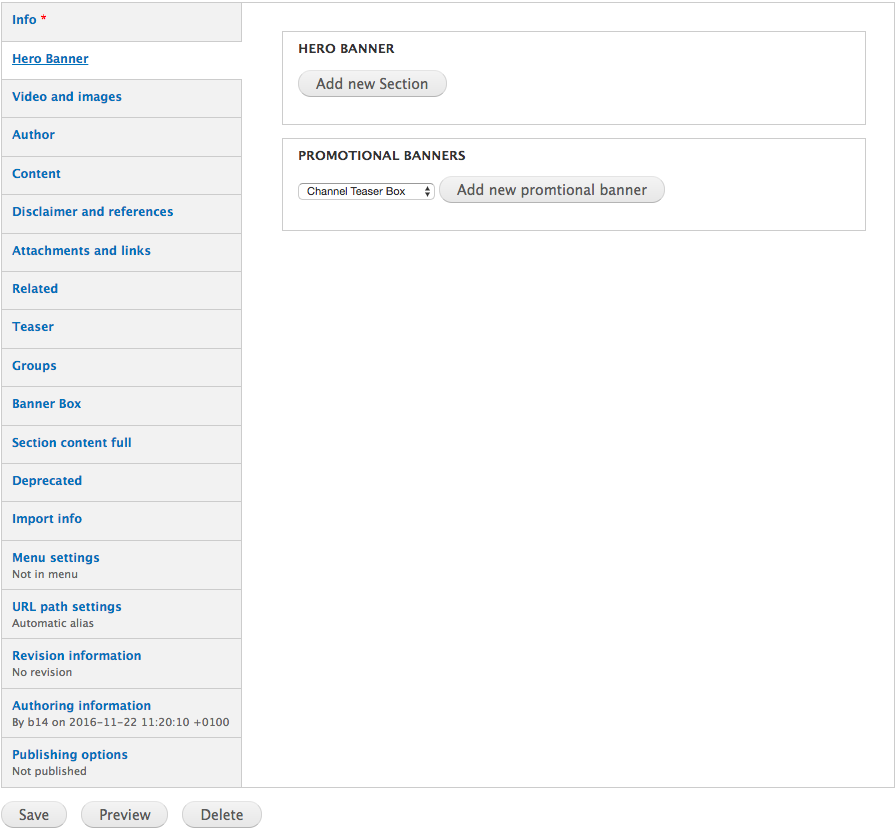View the Groups tab
The height and width of the screenshot is (830, 896).
click(34, 366)
